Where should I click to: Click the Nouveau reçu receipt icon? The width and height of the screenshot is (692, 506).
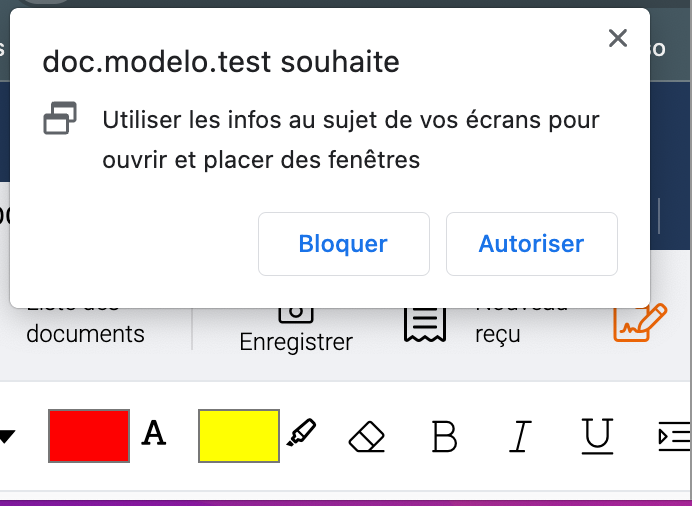[x=424, y=321]
